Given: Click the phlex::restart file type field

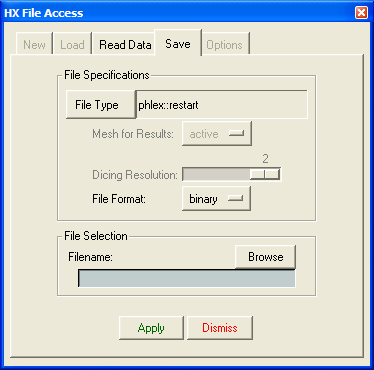Looking at the screenshot, I should (222, 104).
